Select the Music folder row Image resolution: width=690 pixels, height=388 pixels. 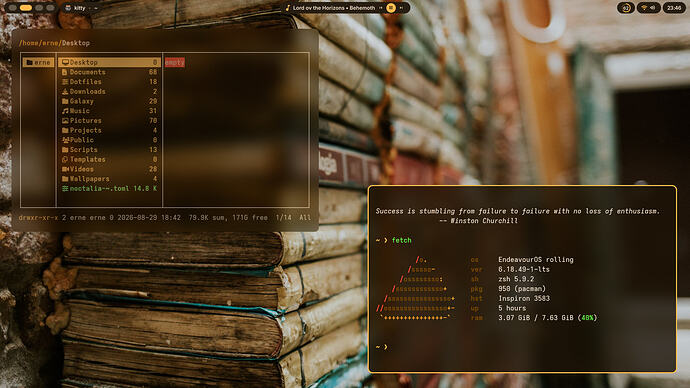[110, 111]
